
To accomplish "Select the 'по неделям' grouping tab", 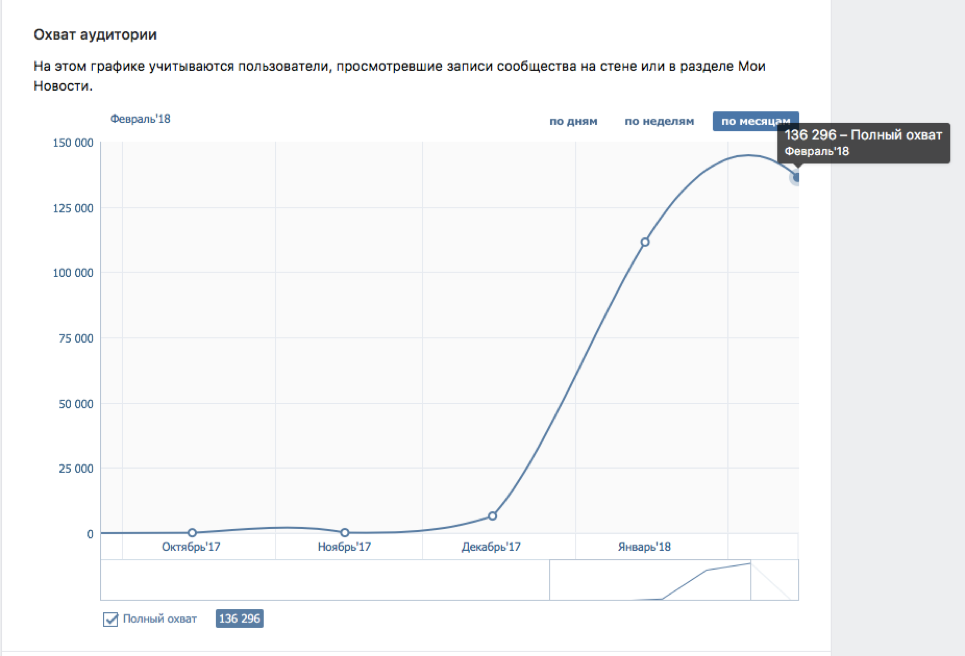I will 659,121.
